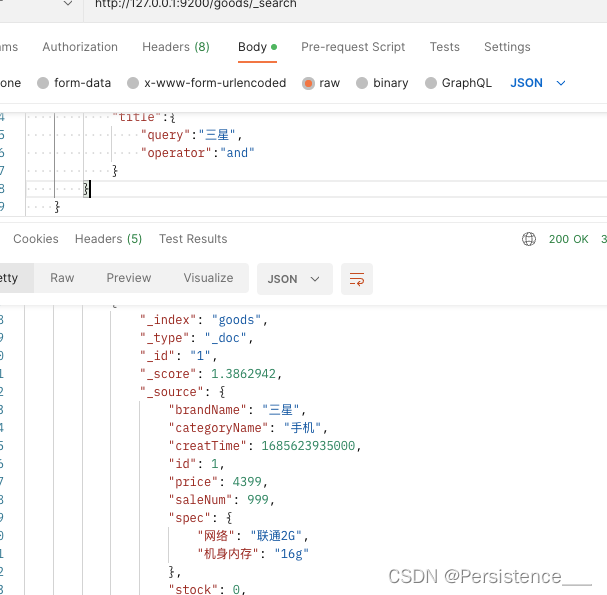Click the "brandName" response line
The image size is (607, 595).
coord(237,410)
